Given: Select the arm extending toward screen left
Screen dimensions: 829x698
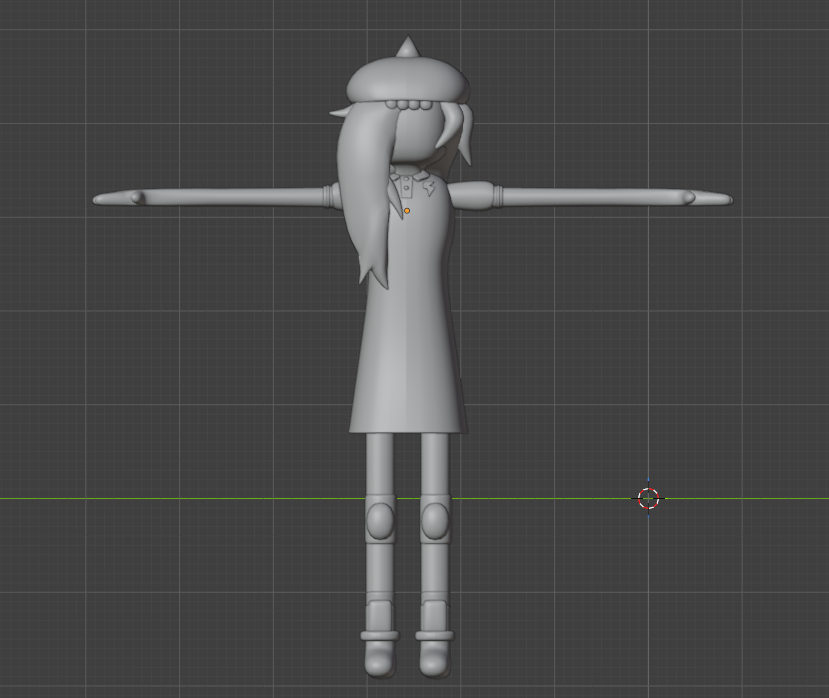Looking at the screenshot, I should point(217,197).
